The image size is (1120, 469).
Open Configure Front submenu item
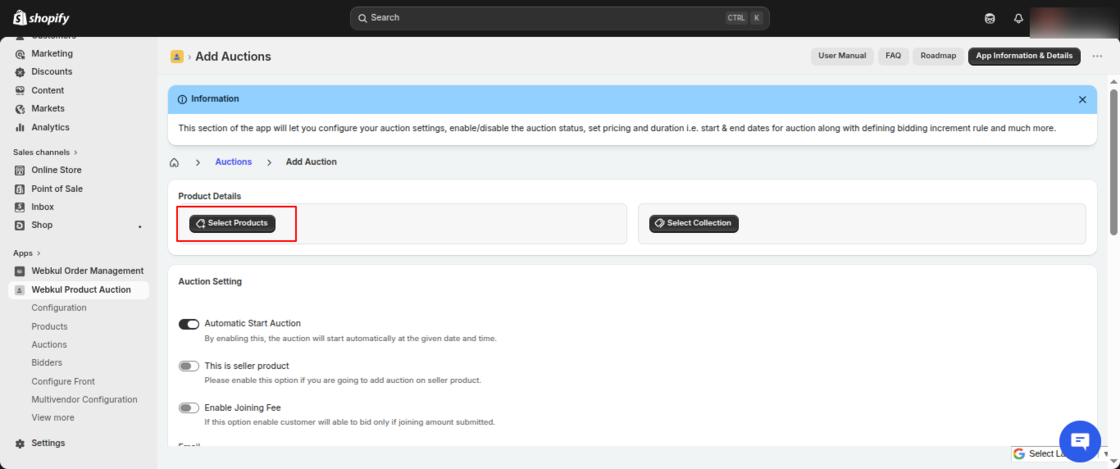click(x=63, y=382)
